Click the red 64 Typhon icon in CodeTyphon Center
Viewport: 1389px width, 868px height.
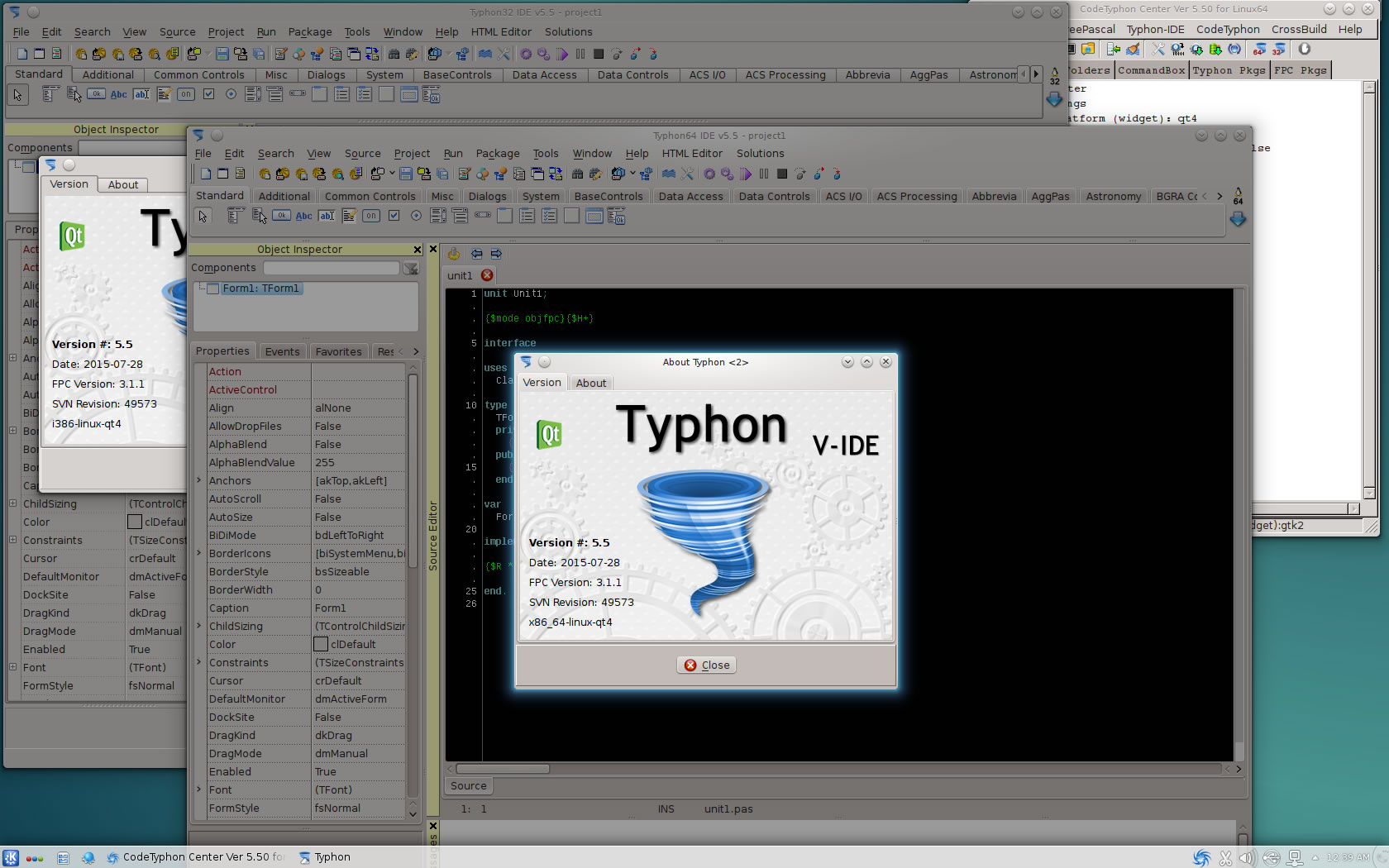point(1259,50)
